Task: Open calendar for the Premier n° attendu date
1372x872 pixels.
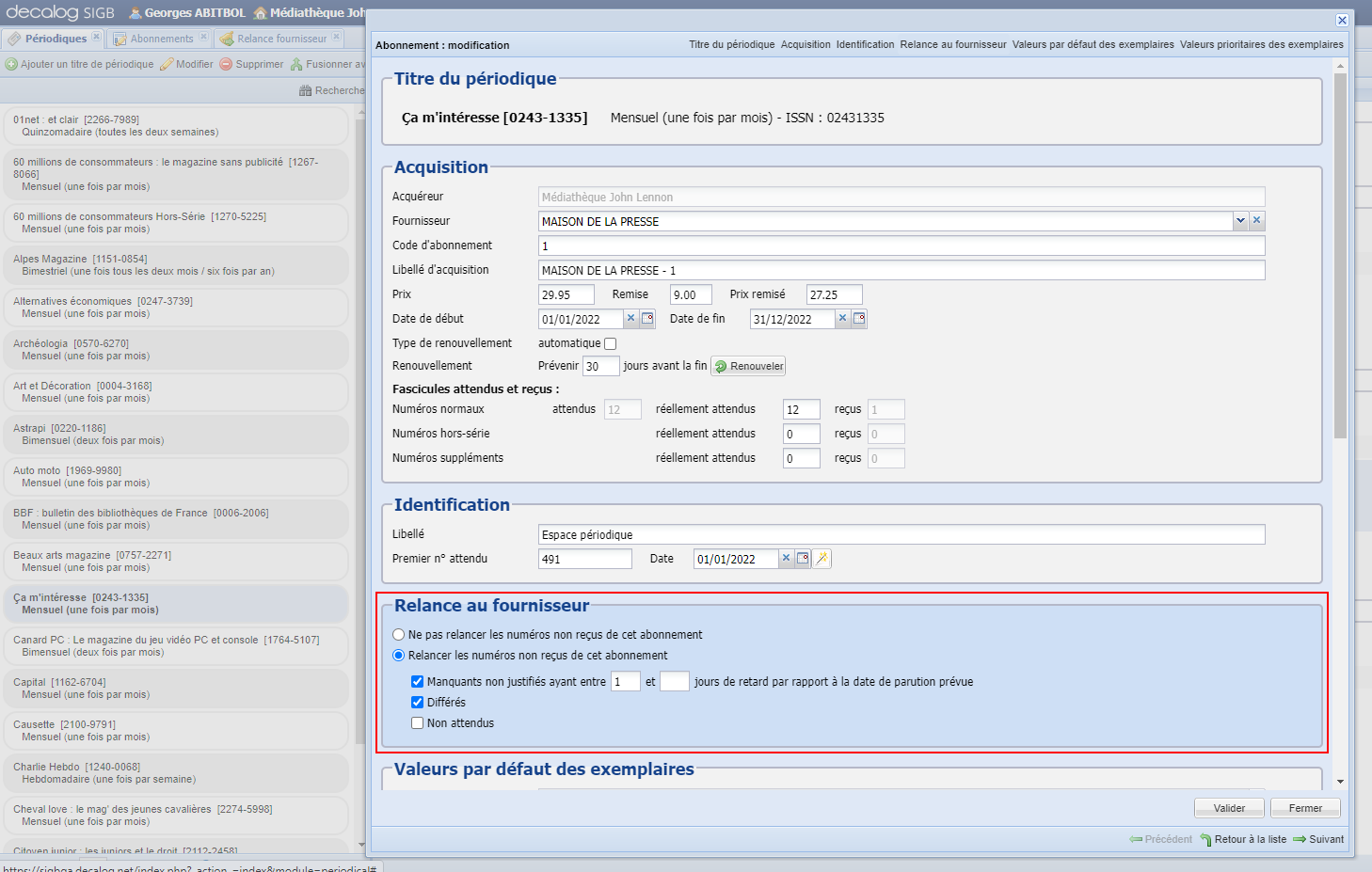Action: pyautogui.click(x=803, y=559)
